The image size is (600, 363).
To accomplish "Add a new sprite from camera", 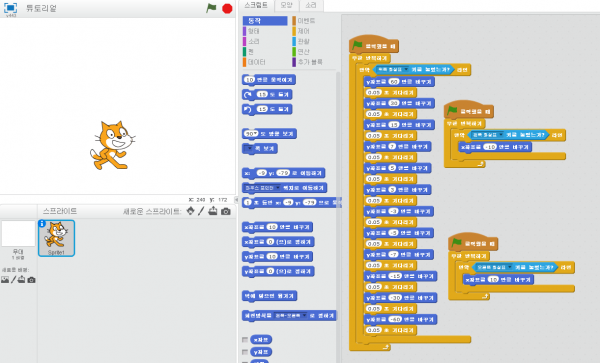I will [x=226, y=211].
